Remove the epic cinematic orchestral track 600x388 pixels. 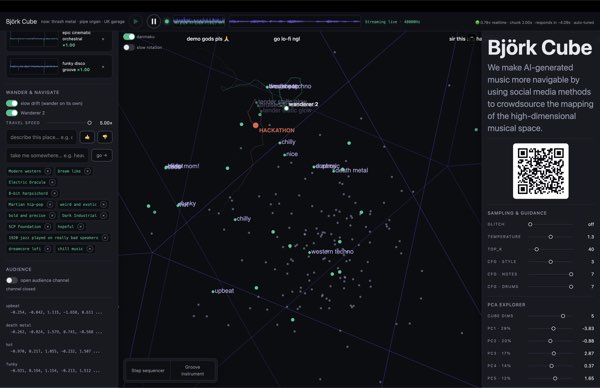103,39
